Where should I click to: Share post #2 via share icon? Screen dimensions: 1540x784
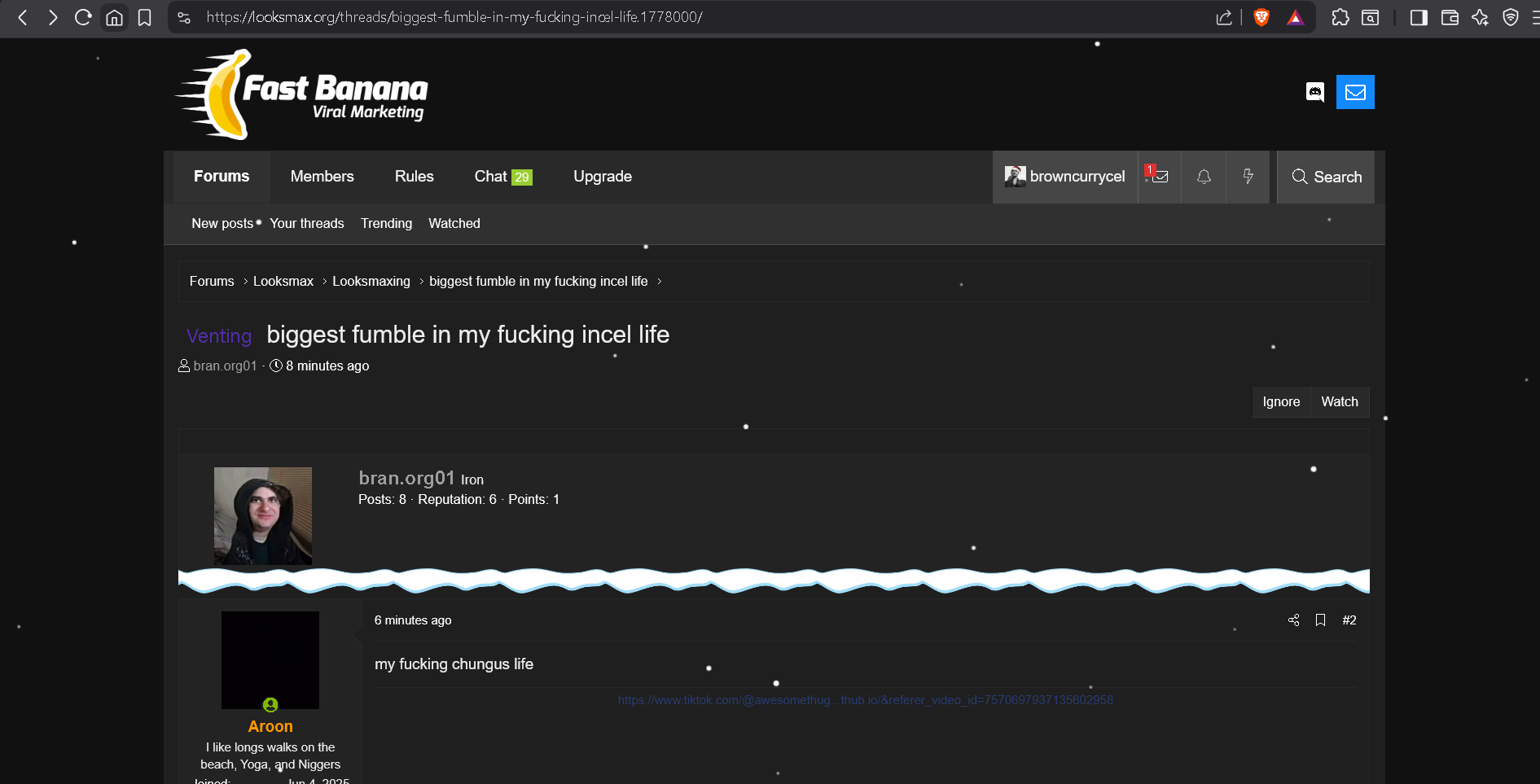(1293, 620)
